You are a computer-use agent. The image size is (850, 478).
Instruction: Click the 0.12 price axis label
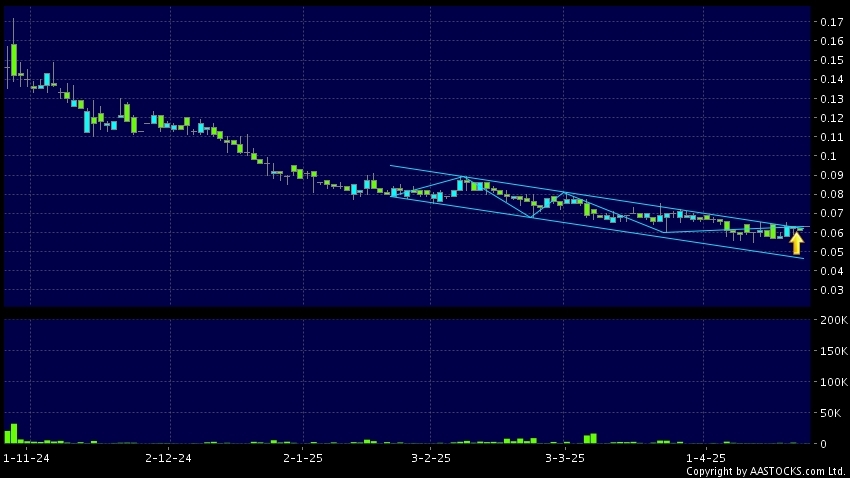click(832, 118)
